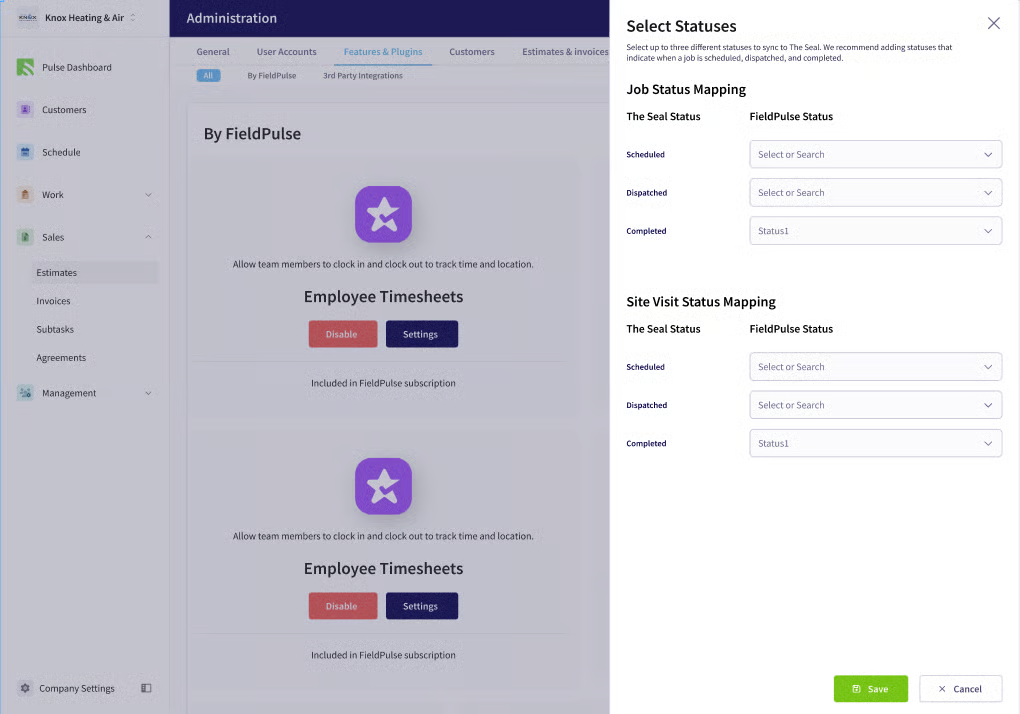Open Agreements under Sales

61,358
